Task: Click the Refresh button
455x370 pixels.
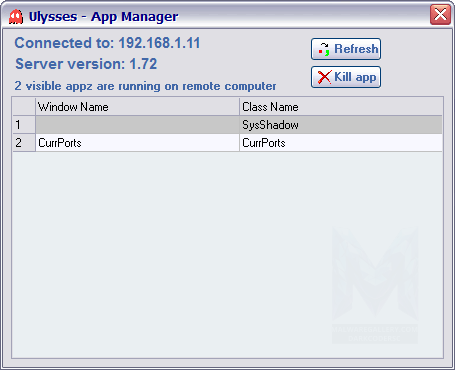Action: tap(346, 49)
